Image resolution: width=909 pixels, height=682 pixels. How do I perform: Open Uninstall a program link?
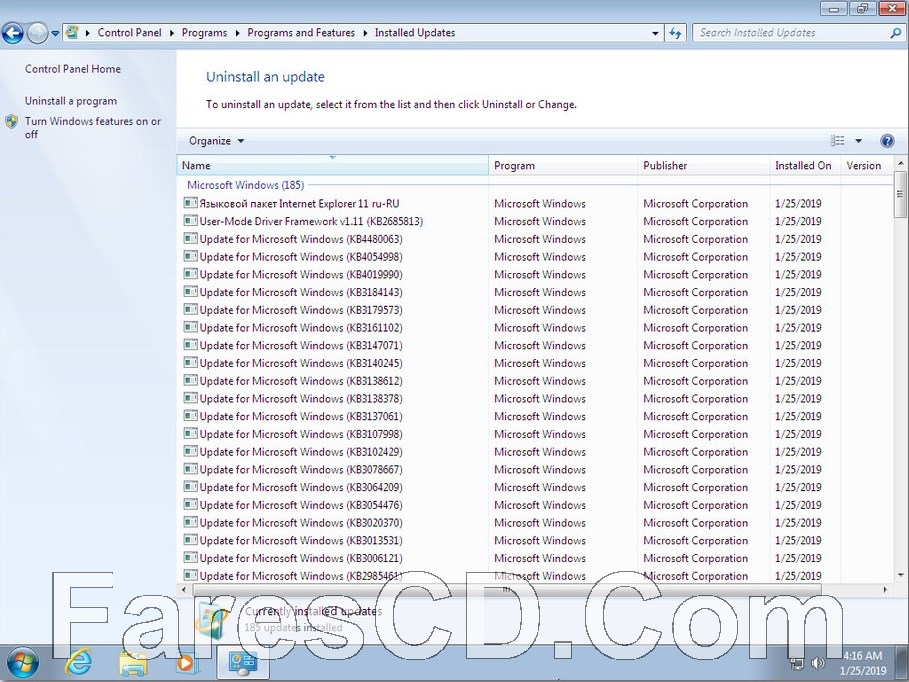tap(71, 101)
